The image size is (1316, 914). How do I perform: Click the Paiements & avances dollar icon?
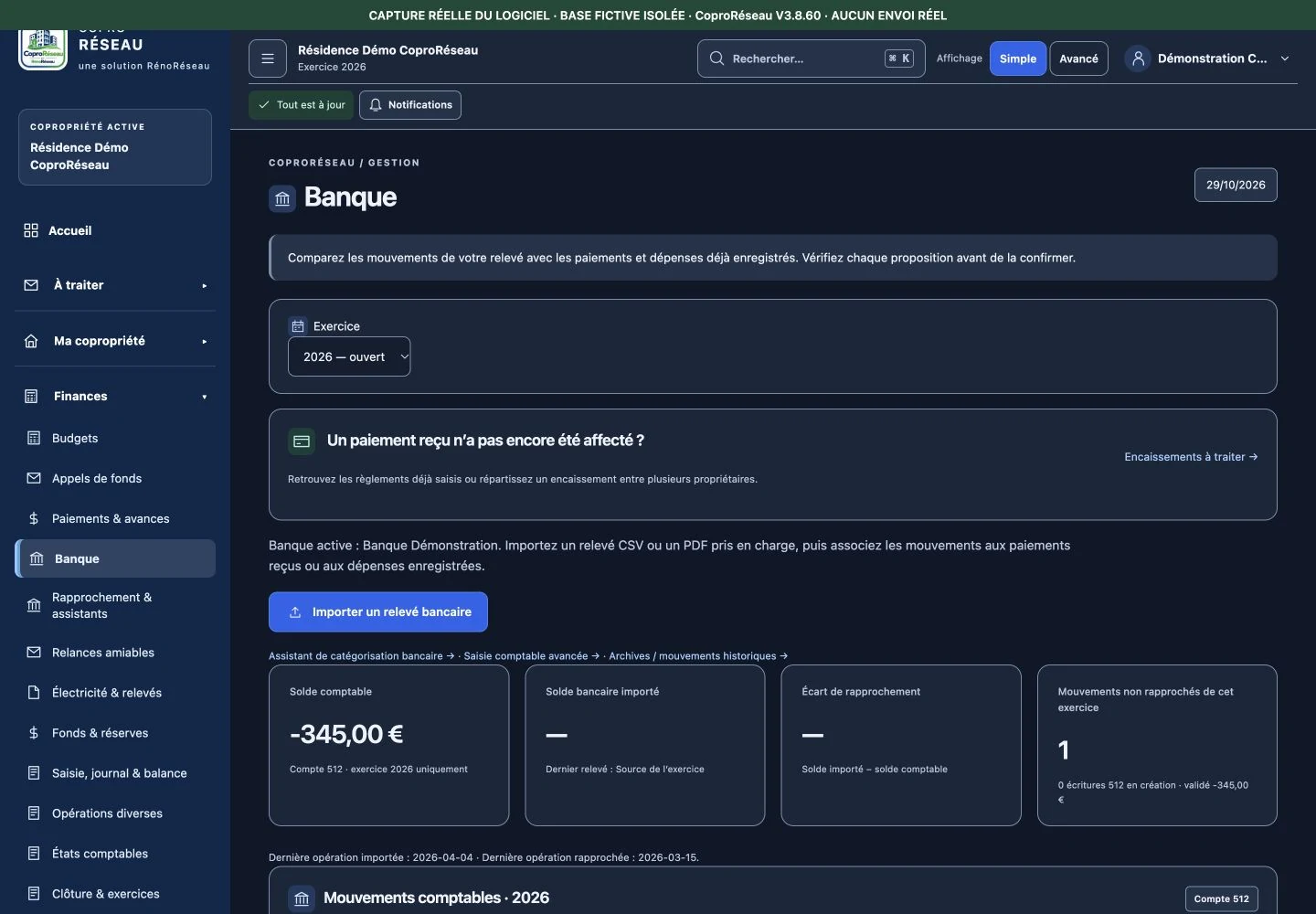pos(34,519)
